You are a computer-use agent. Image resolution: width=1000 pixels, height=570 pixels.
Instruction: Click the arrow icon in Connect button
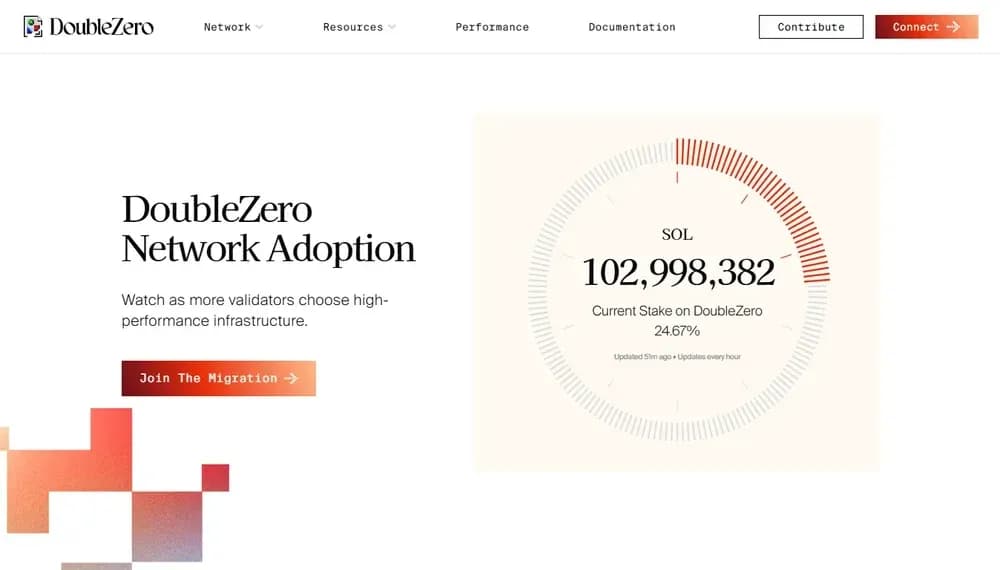[x=953, y=27]
